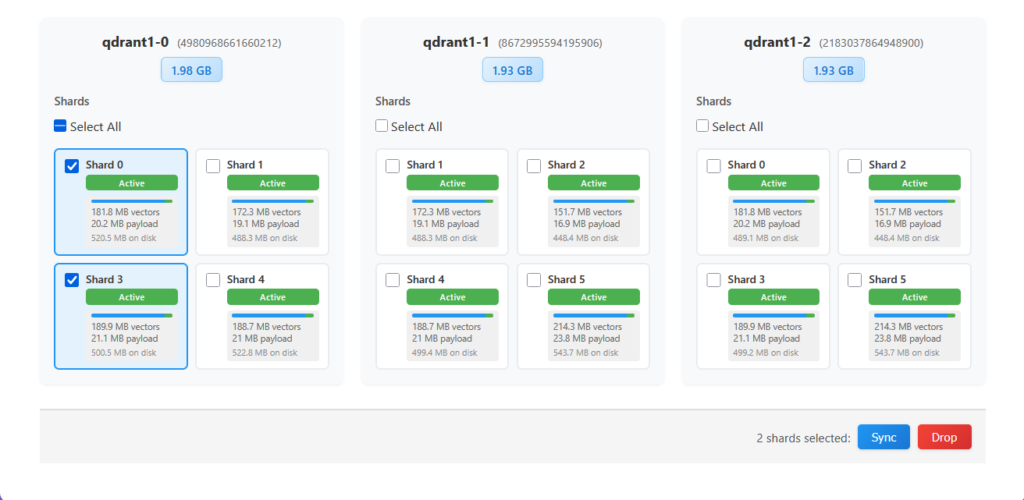Check Shard 1 on node qdrant1-1
Viewport: 1024px width, 500px height.
(x=393, y=166)
